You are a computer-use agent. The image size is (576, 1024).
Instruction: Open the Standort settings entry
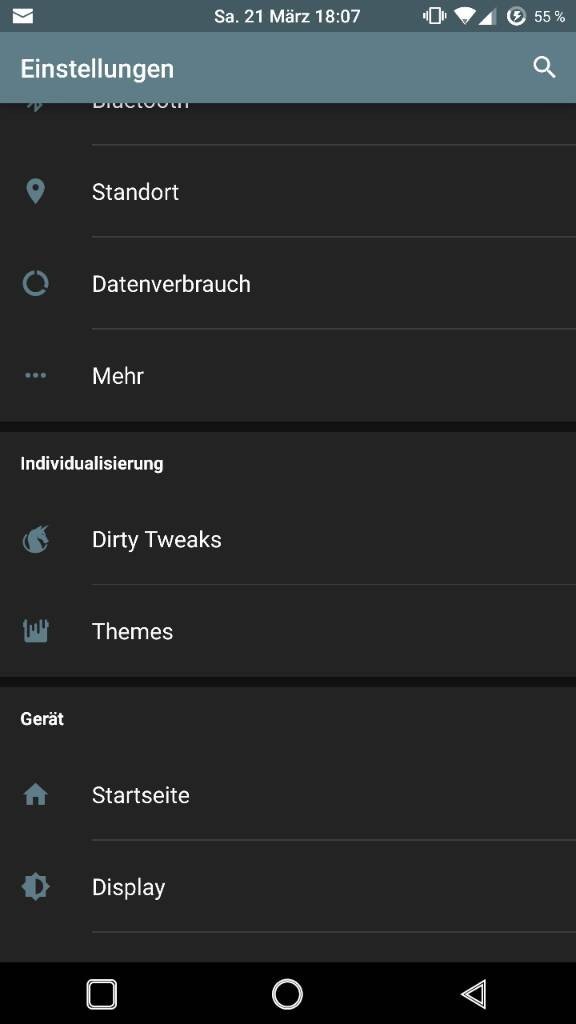(x=288, y=192)
